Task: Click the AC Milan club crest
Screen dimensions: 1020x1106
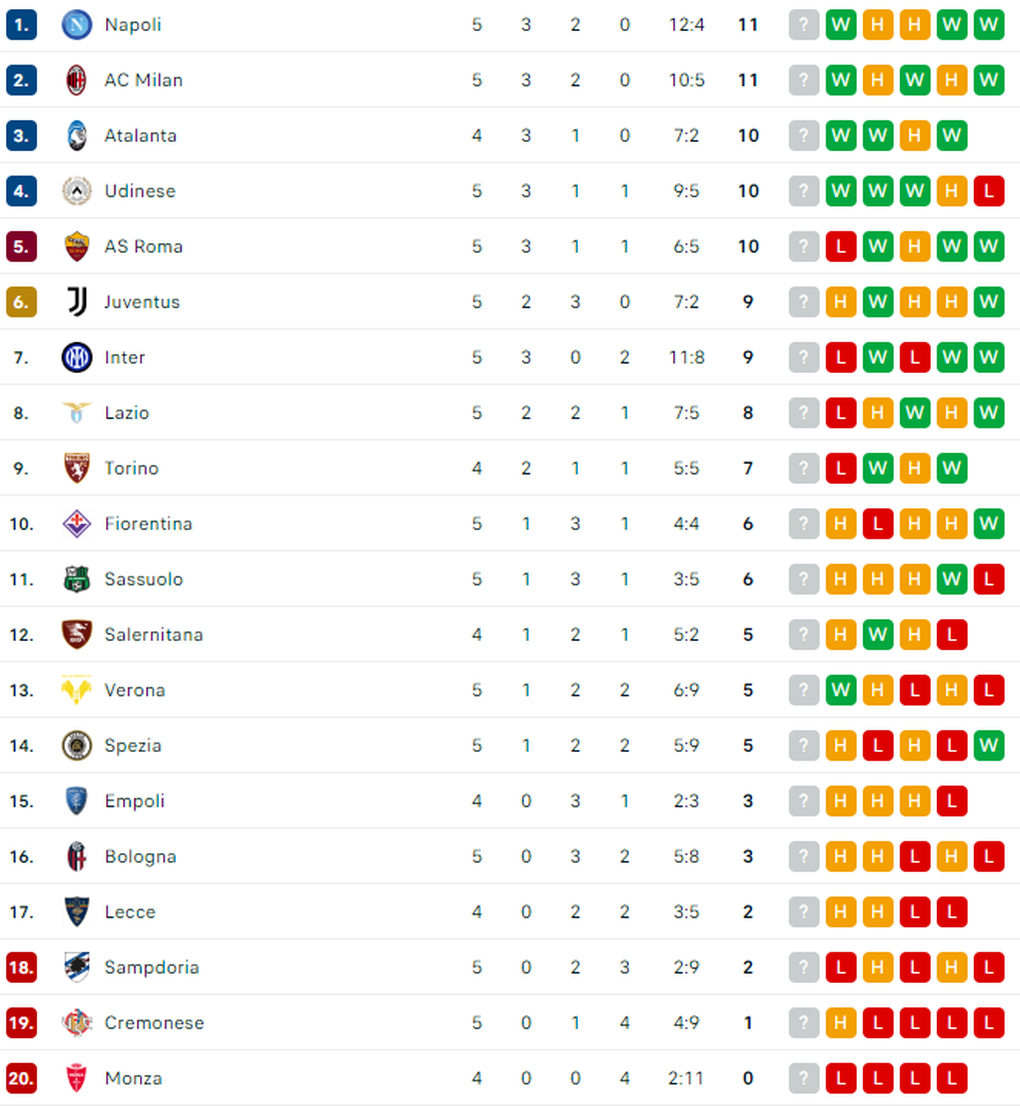Action: [x=76, y=80]
